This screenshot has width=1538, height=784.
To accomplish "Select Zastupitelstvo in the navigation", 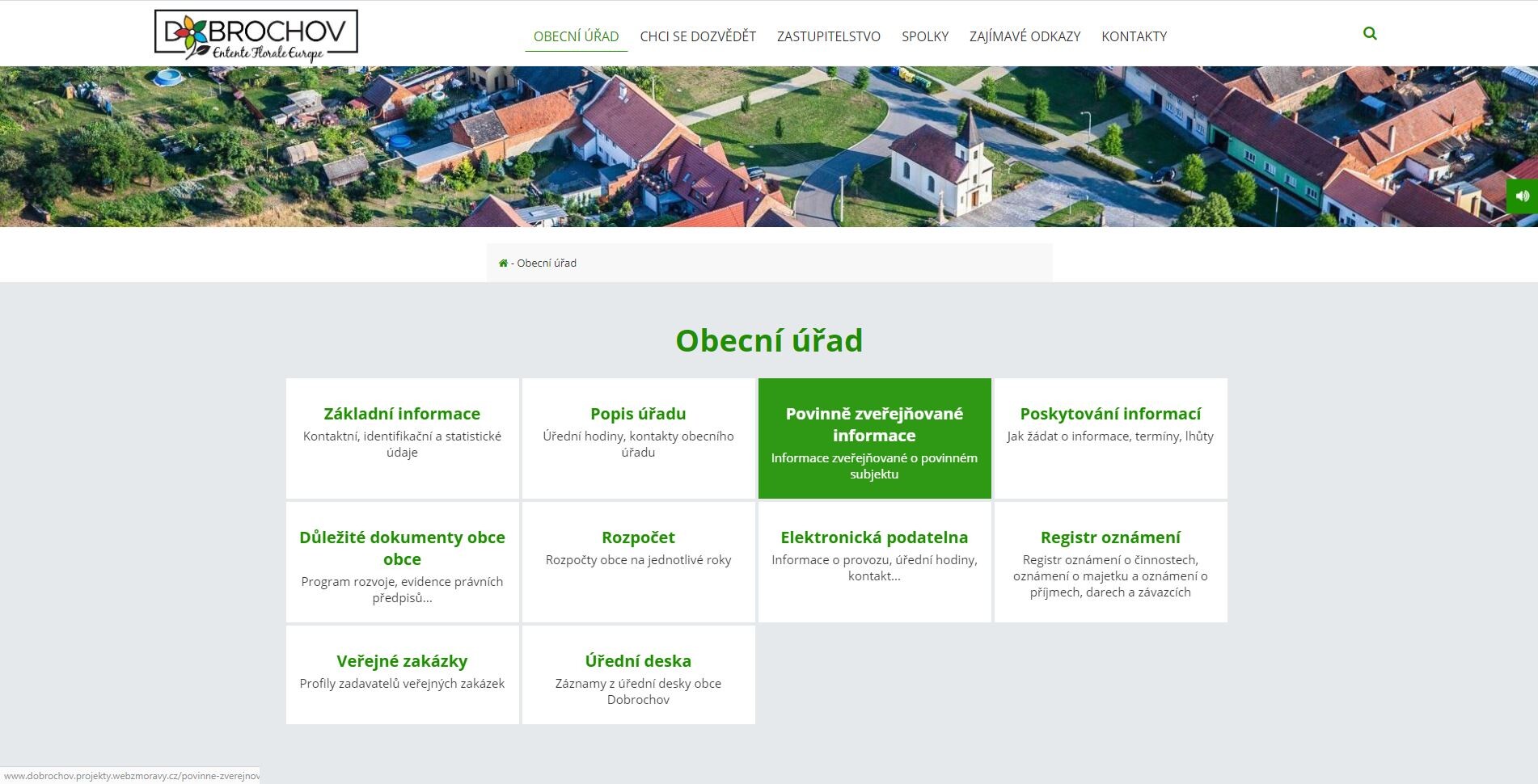I will (x=828, y=36).
